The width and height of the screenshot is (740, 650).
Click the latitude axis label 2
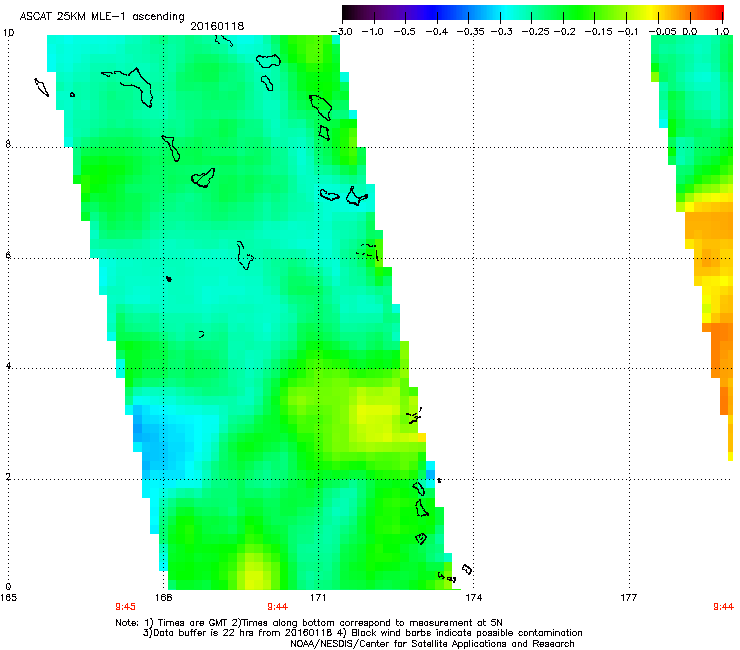[8, 477]
